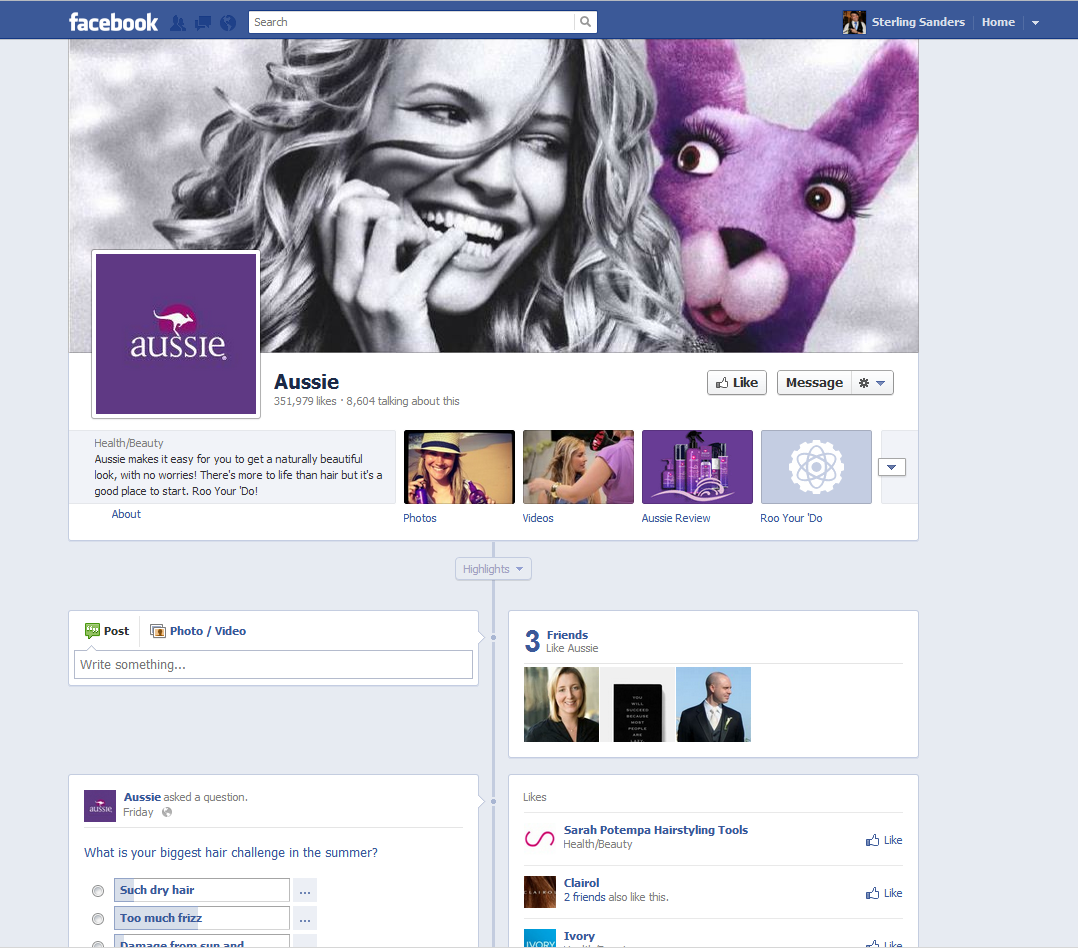Click the Photos label link
This screenshot has width=1078, height=948.
click(419, 518)
